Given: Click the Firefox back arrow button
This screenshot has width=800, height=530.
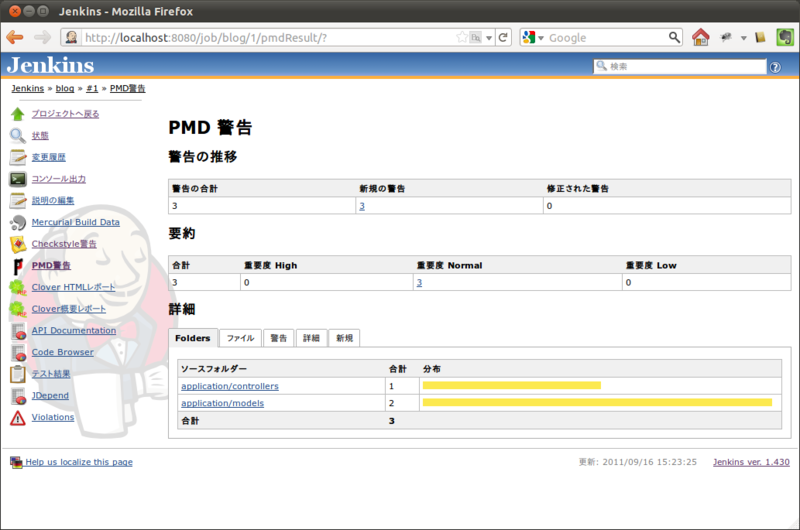Looking at the screenshot, I should point(15,37).
